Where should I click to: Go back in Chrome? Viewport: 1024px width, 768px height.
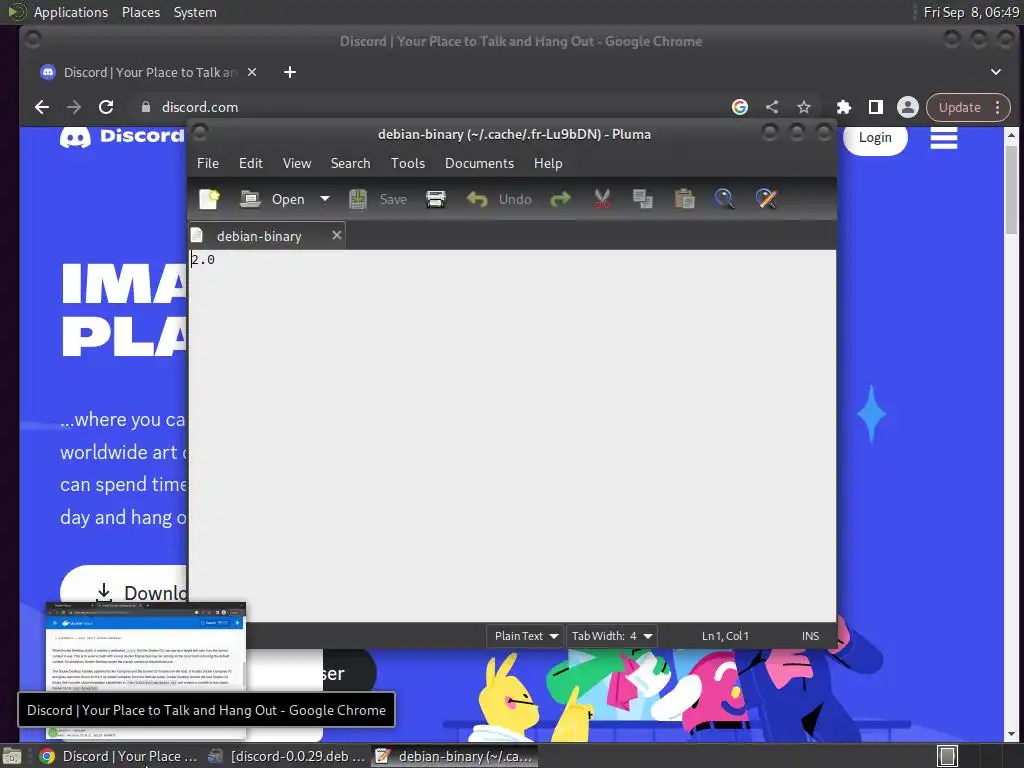pos(42,107)
